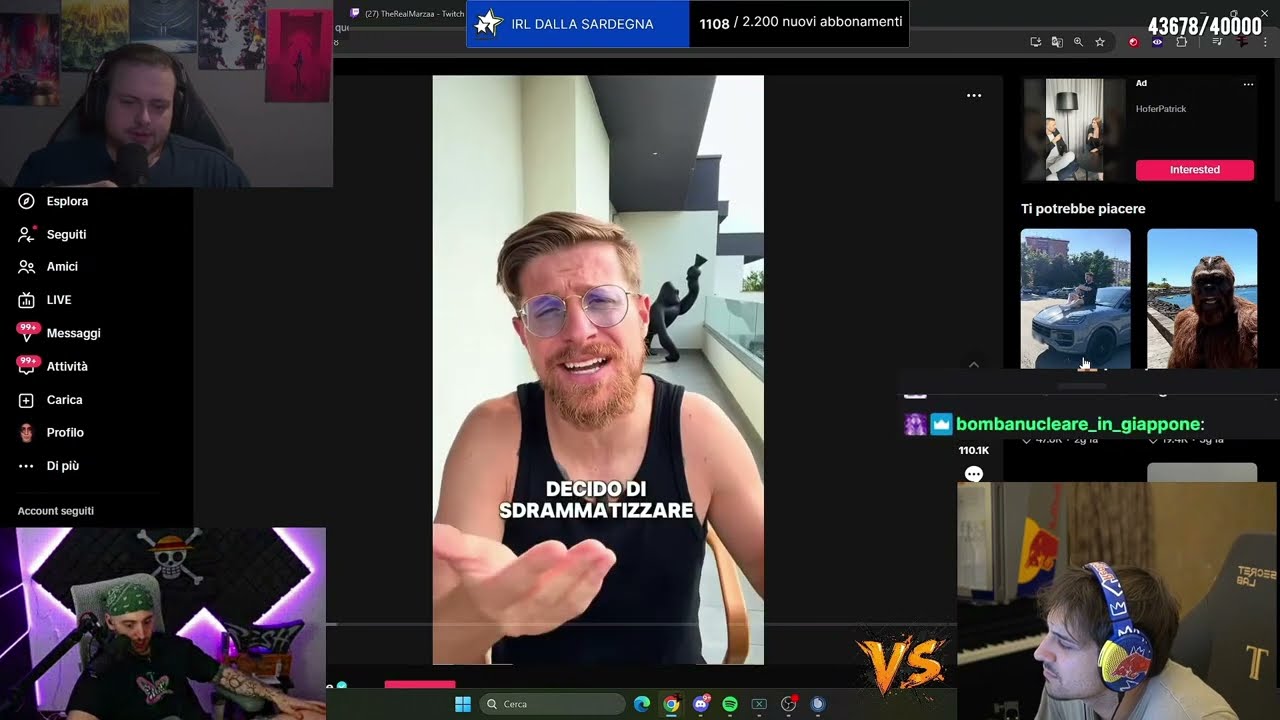Image resolution: width=1280 pixels, height=720 pixels.
Task: Open Discord from the taskbar
Action: tap(701, 704)
